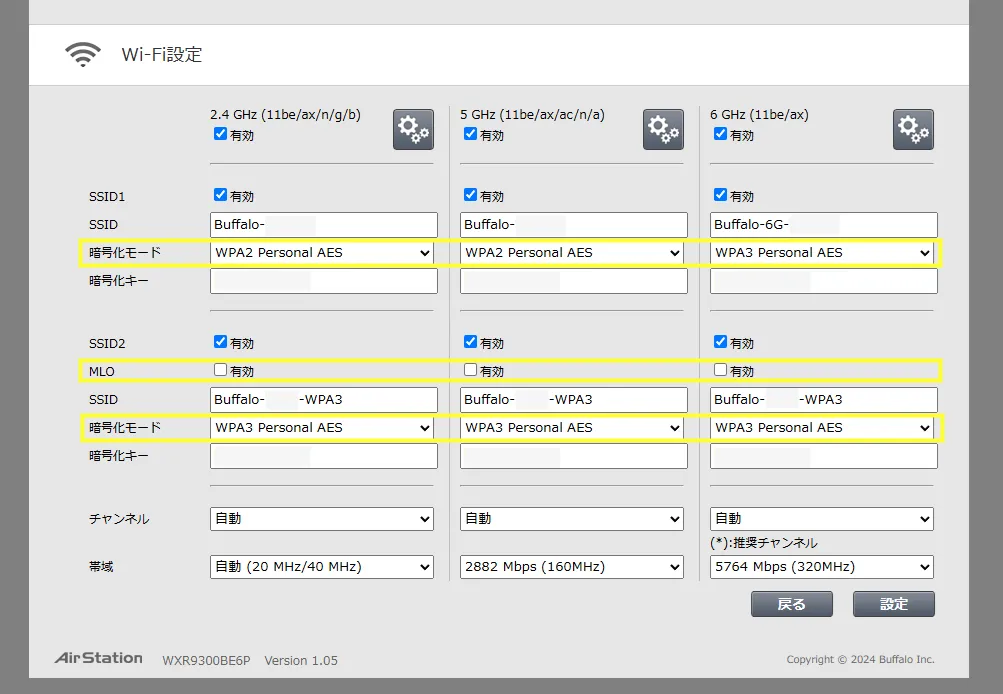Open SSID1 encryption mode dropdown for 5 GHz
1003x694 pixels.
[572, 253]
